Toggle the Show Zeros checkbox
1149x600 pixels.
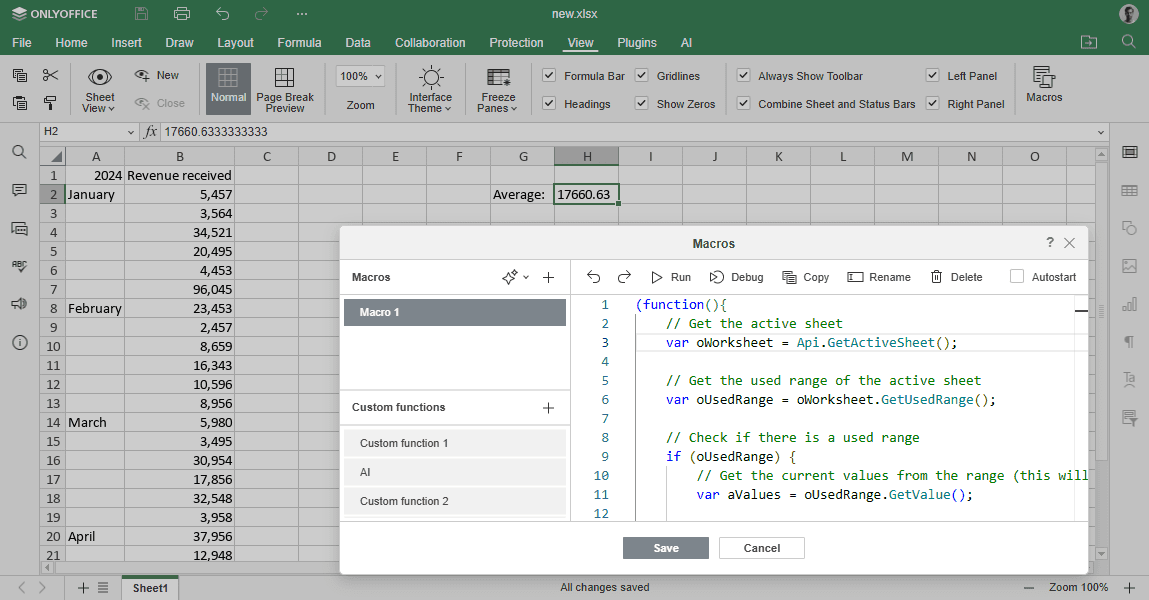(641, 103)
